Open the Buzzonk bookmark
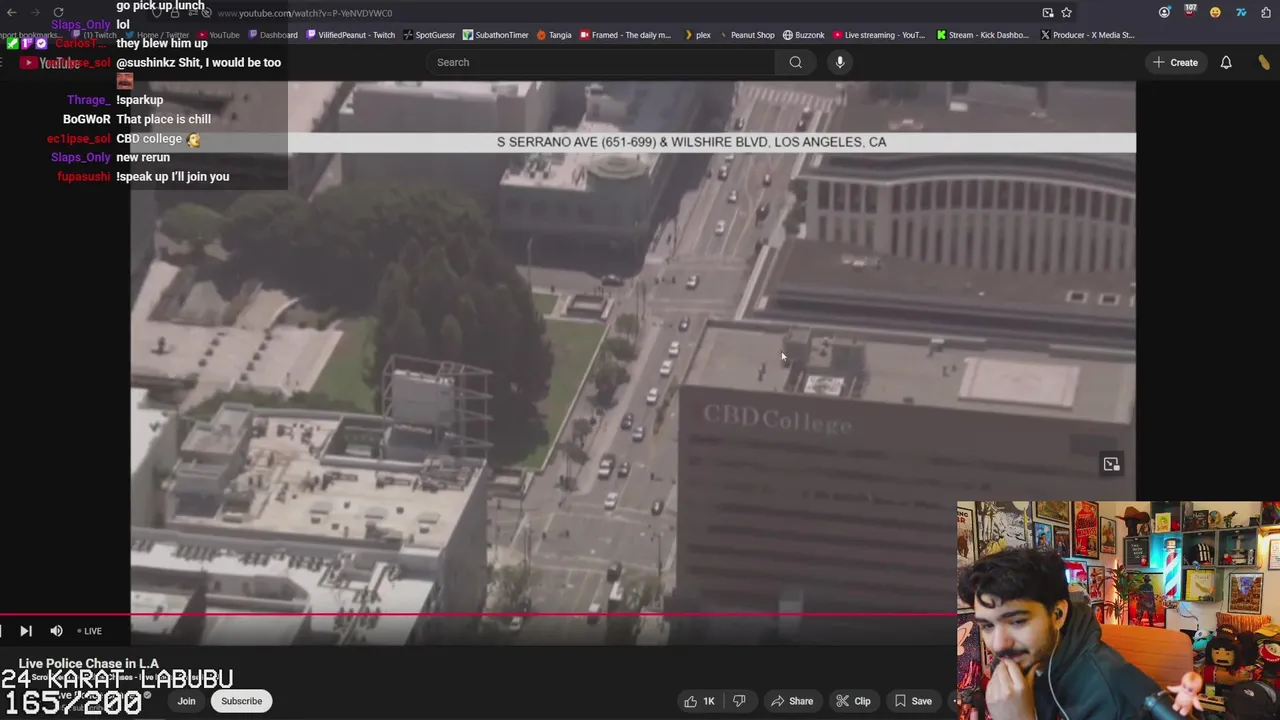1280x720 pixels. tap(804, 35)
